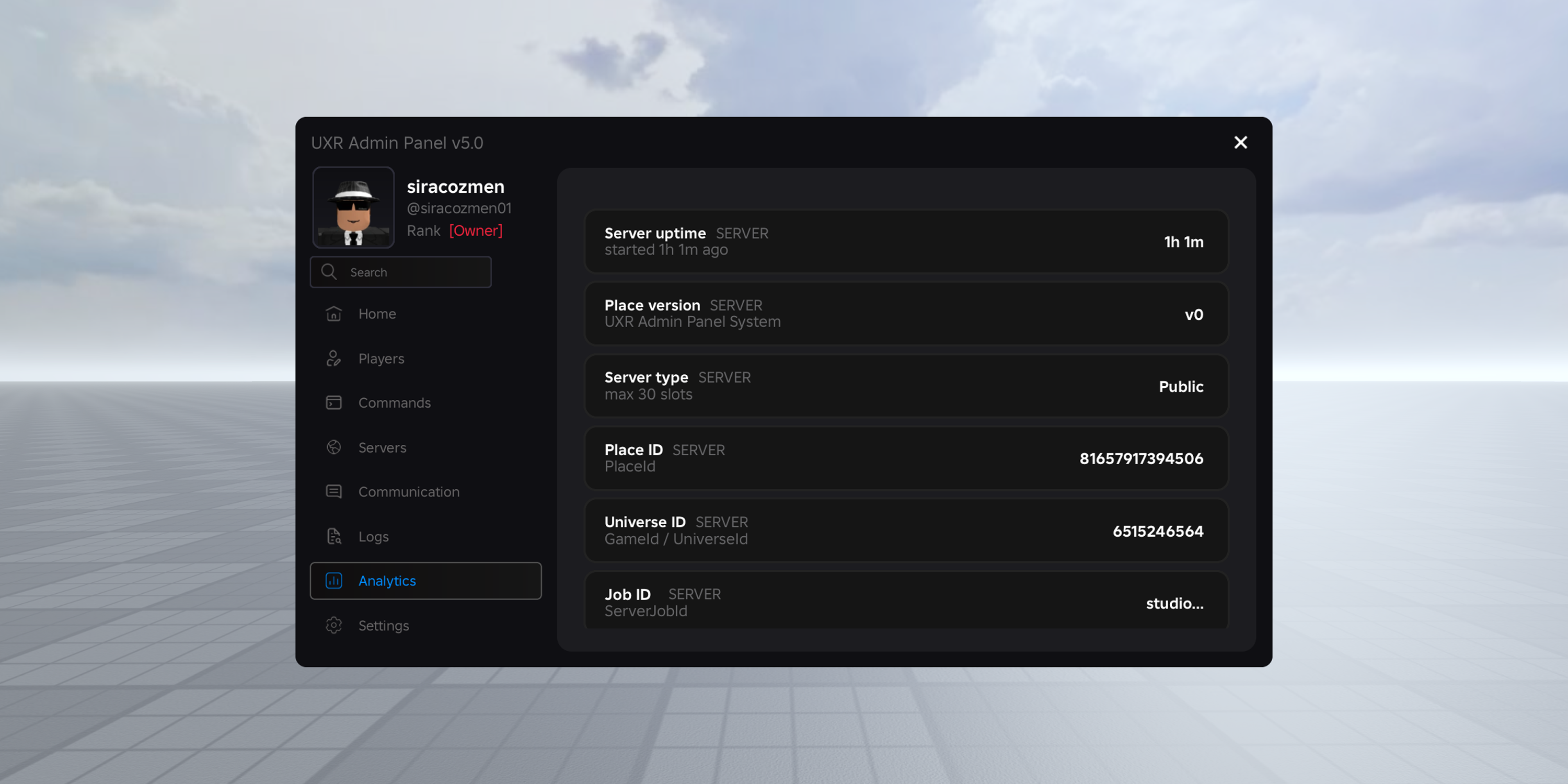The height and width of the screenshot is (784, 1568).
Task: Click the Universe ID value 6515246564
Action: pyautogui.click(x=1158, y=532)
